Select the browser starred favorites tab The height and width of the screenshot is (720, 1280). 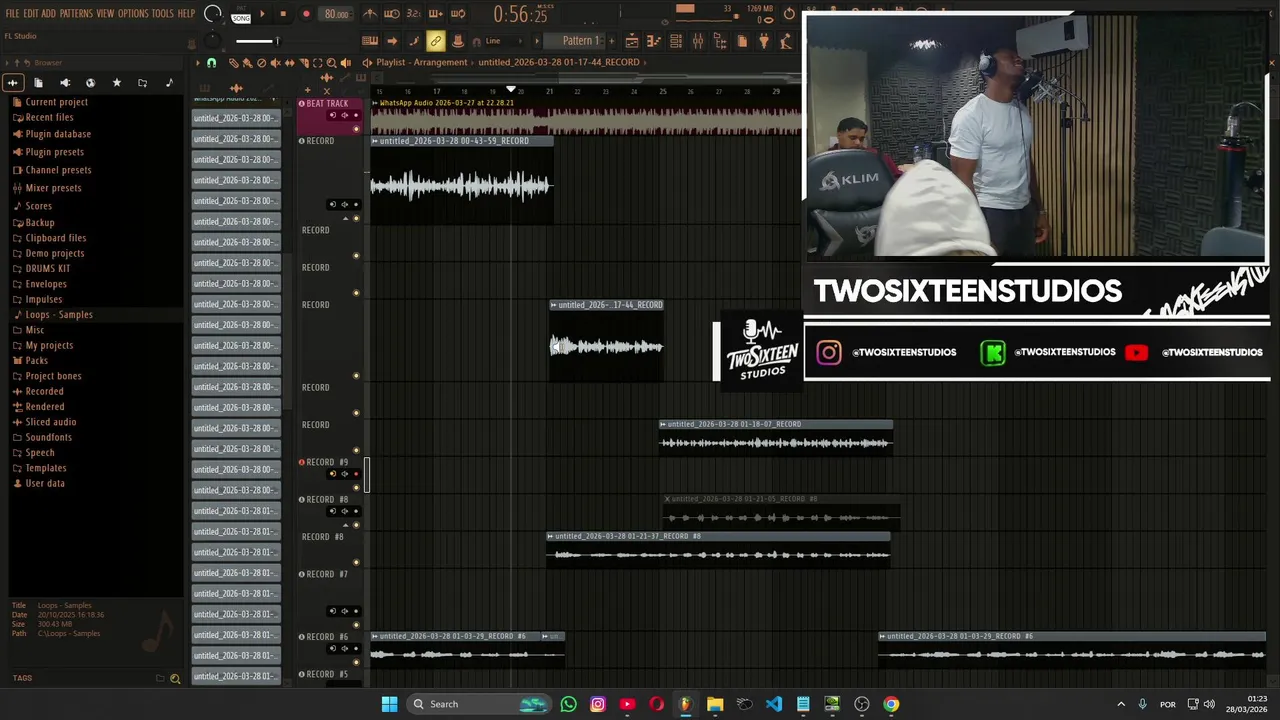pyautogui.click(x=116, y=83)
